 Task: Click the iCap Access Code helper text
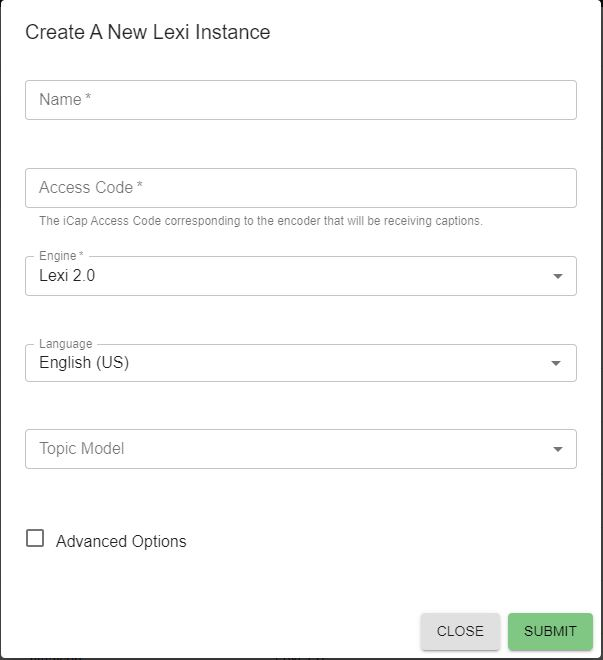(x=260, y=221)
